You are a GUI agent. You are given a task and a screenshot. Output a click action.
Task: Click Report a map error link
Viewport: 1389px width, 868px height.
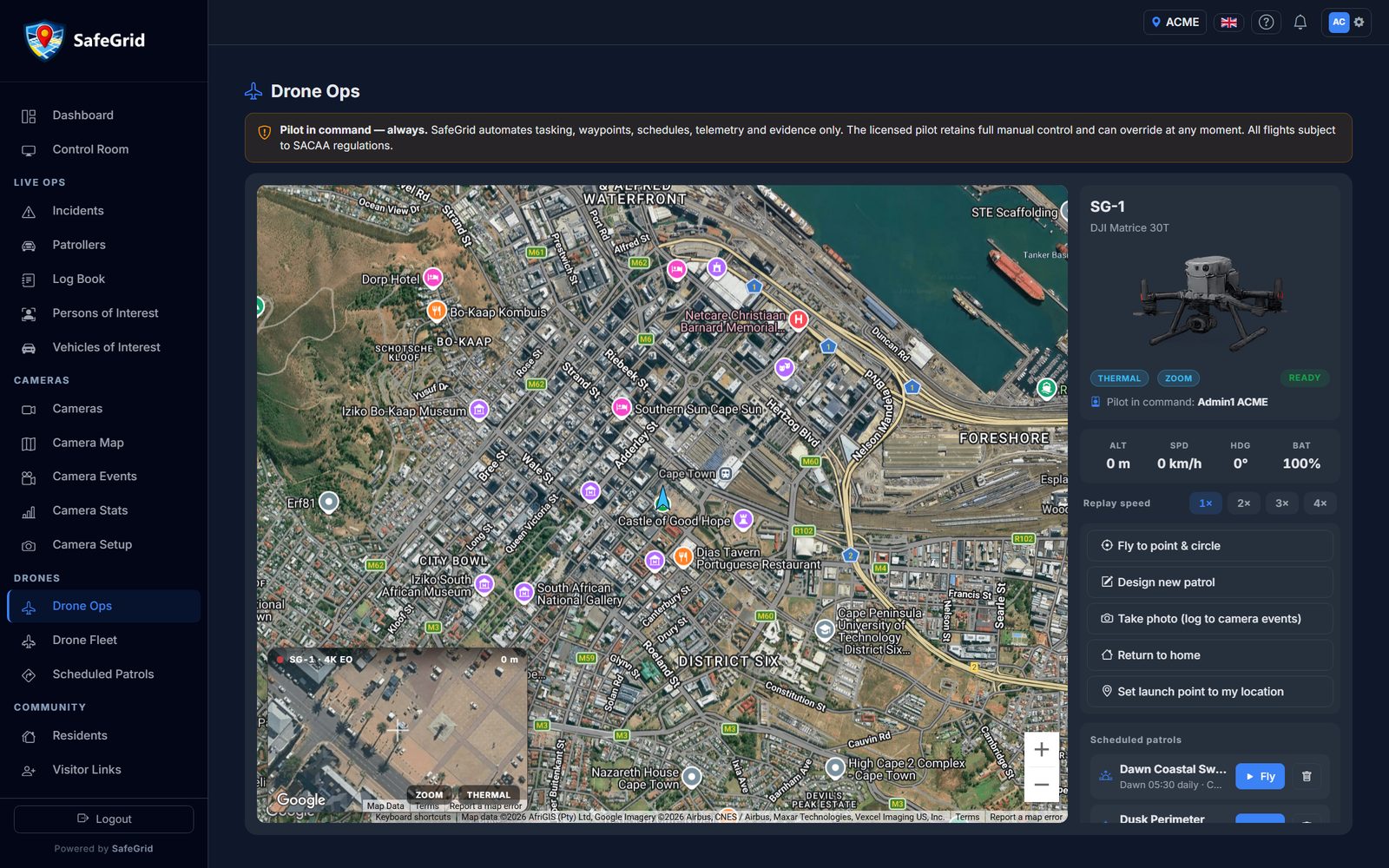coord(1026,818)
